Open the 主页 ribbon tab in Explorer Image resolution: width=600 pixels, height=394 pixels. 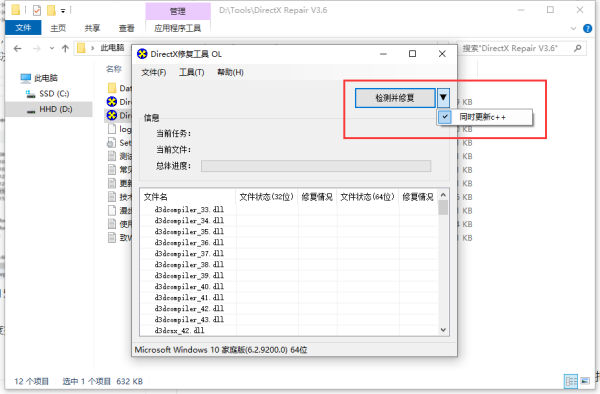point(58,28)
